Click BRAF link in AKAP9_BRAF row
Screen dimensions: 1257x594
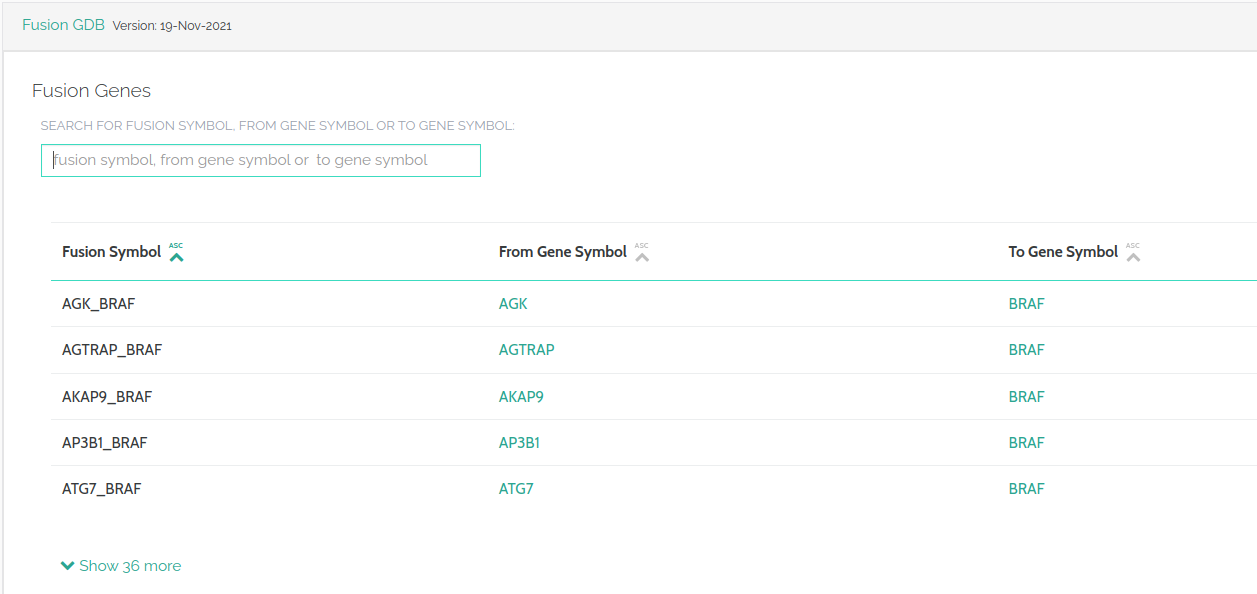tap(1026, 397)
